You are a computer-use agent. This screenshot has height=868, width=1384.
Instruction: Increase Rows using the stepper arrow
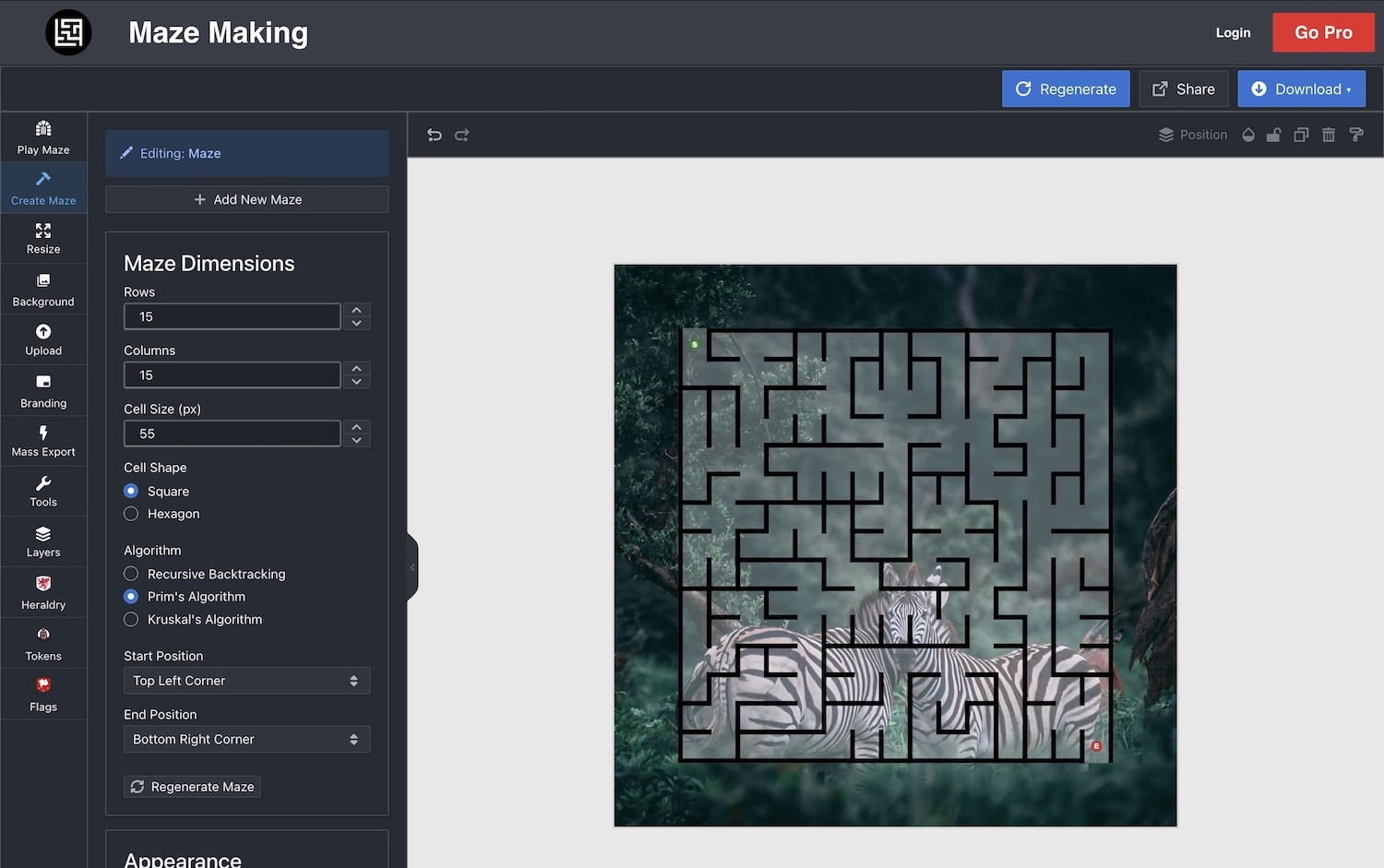356,310
